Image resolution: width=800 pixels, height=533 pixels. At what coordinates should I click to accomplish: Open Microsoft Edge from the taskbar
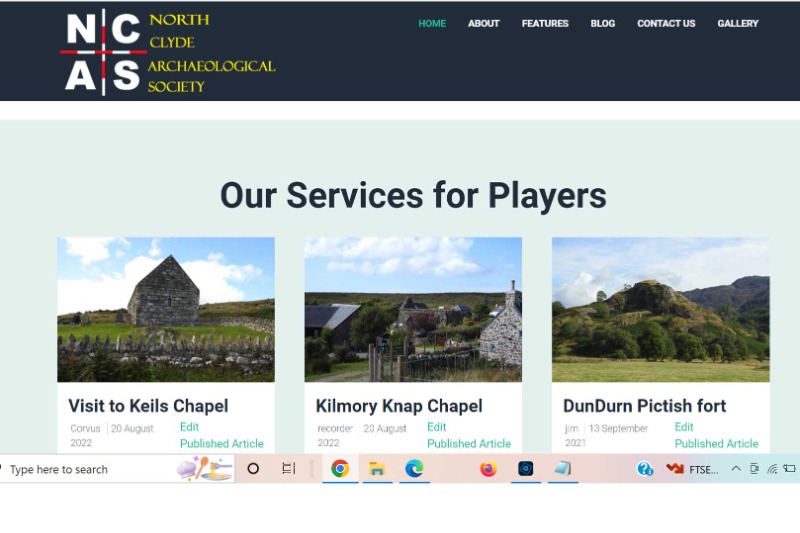[x=414, y=468]
